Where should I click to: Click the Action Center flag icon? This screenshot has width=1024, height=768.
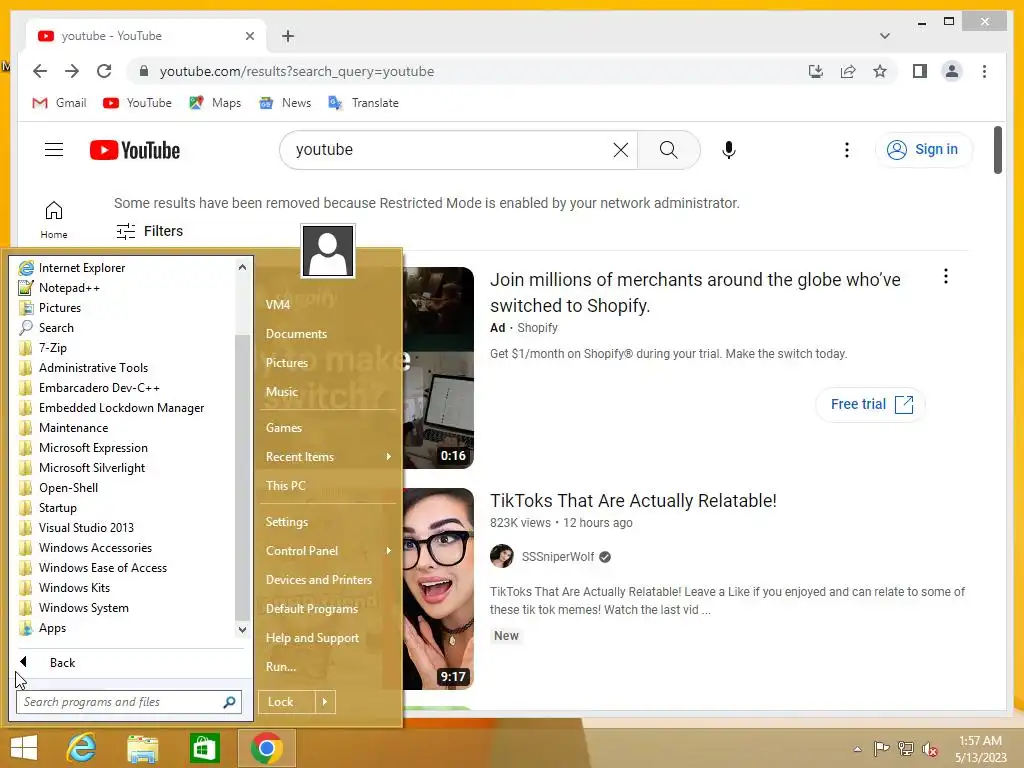pos(882,749)
